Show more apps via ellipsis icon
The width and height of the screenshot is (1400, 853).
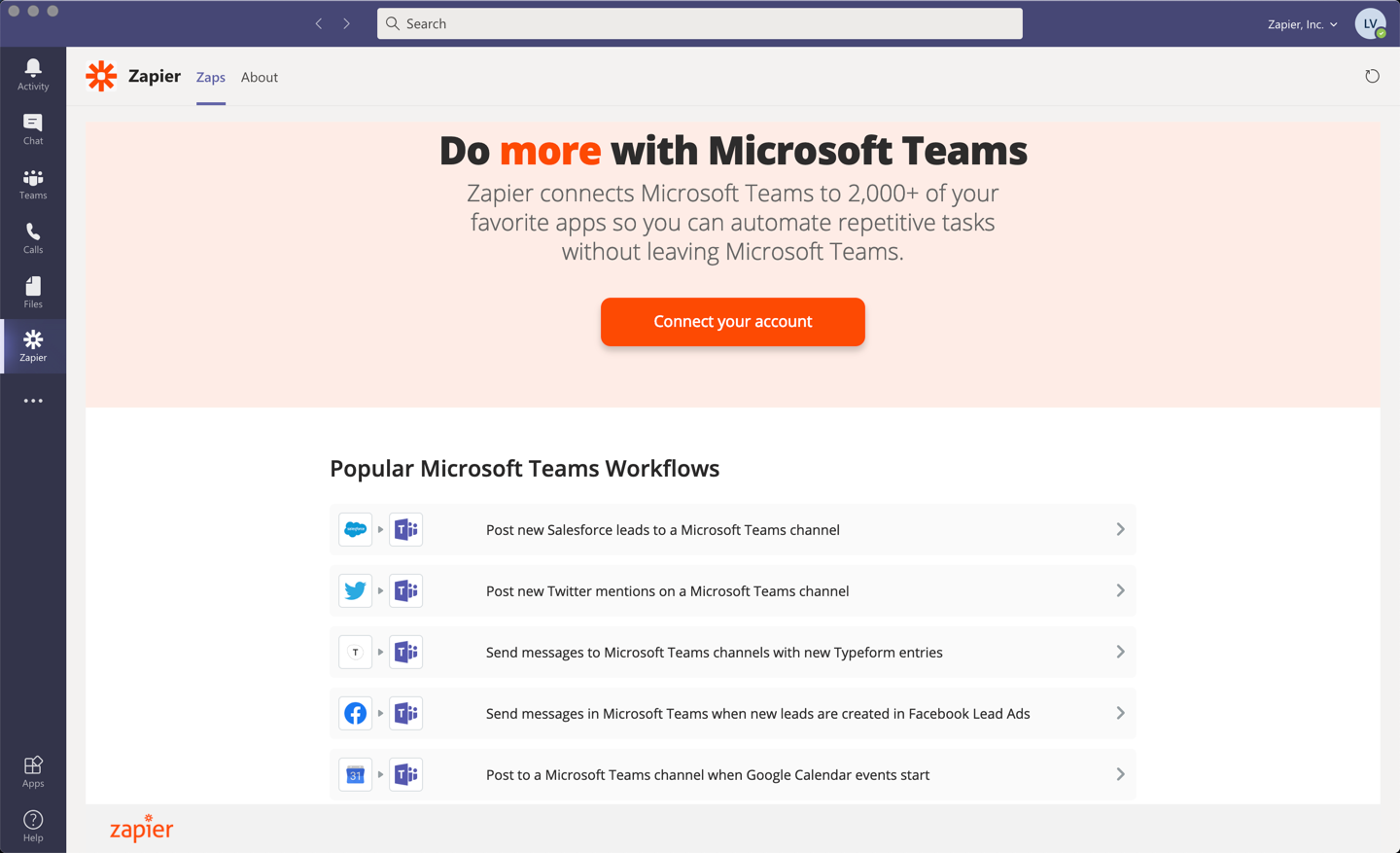[33, 401]
